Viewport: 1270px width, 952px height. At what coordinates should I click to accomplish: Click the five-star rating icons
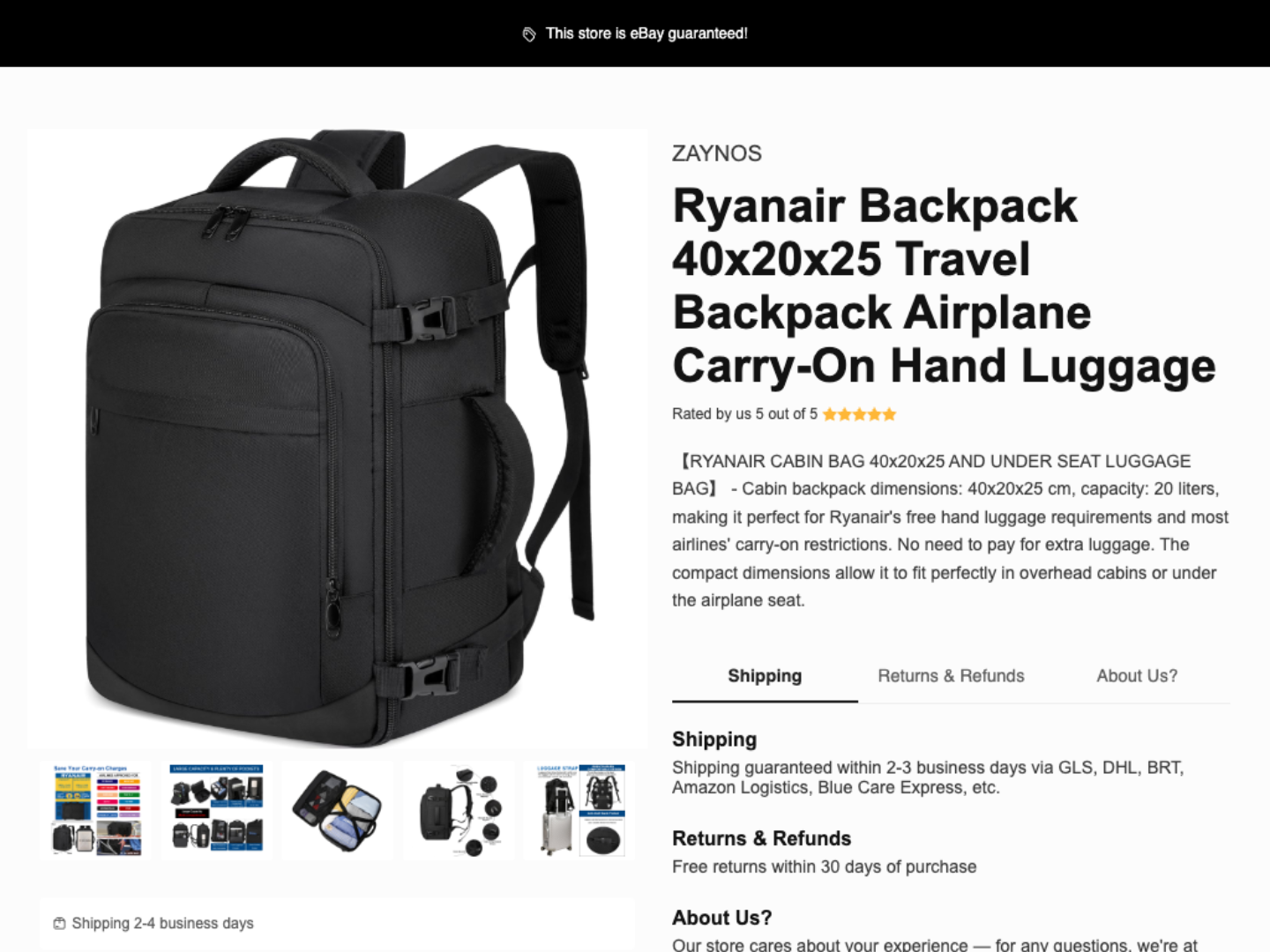859,414
